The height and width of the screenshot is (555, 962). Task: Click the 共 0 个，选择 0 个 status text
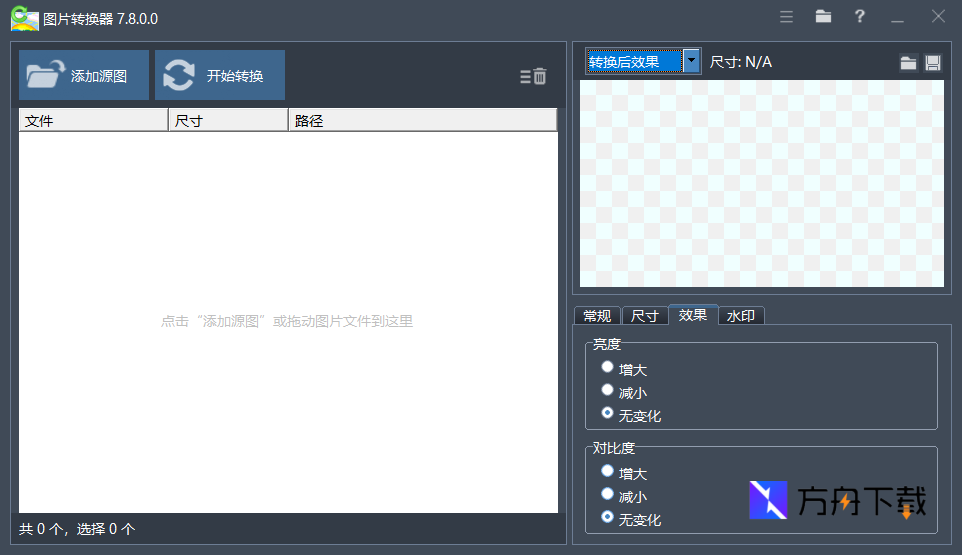[77, 529]
